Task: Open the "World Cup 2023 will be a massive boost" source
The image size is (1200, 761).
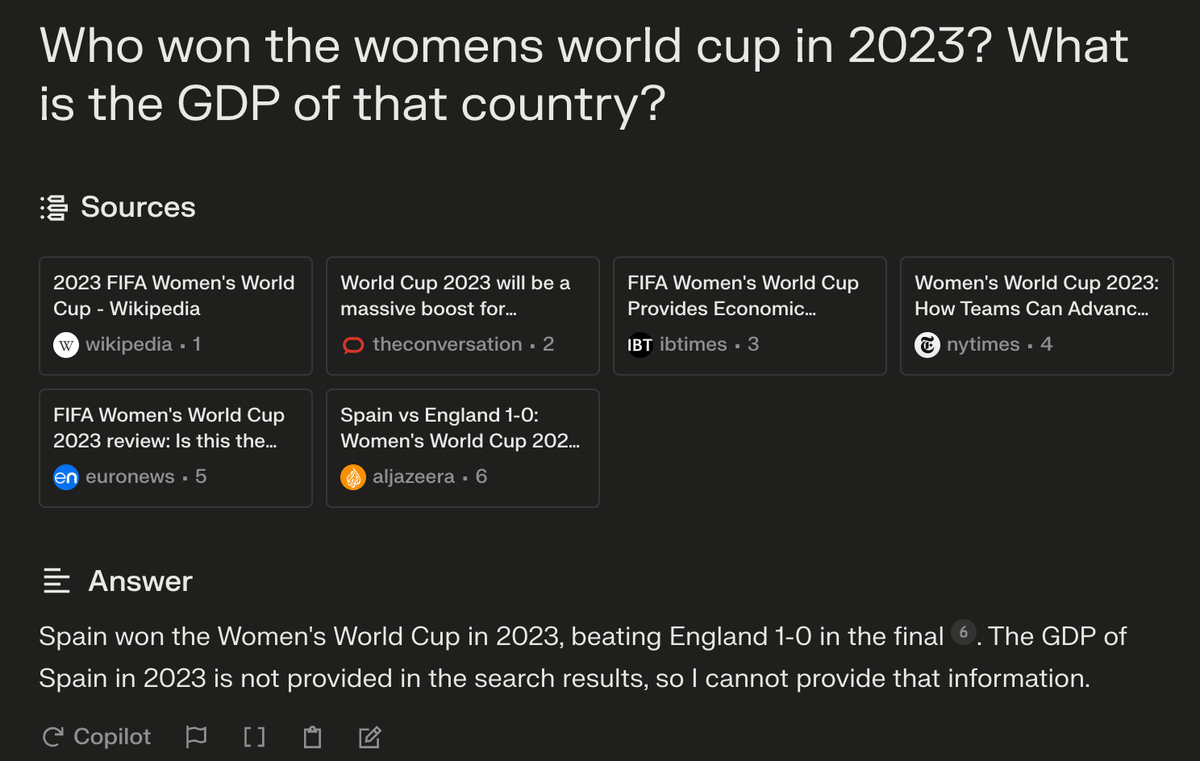Action: [x=462, y=296]
